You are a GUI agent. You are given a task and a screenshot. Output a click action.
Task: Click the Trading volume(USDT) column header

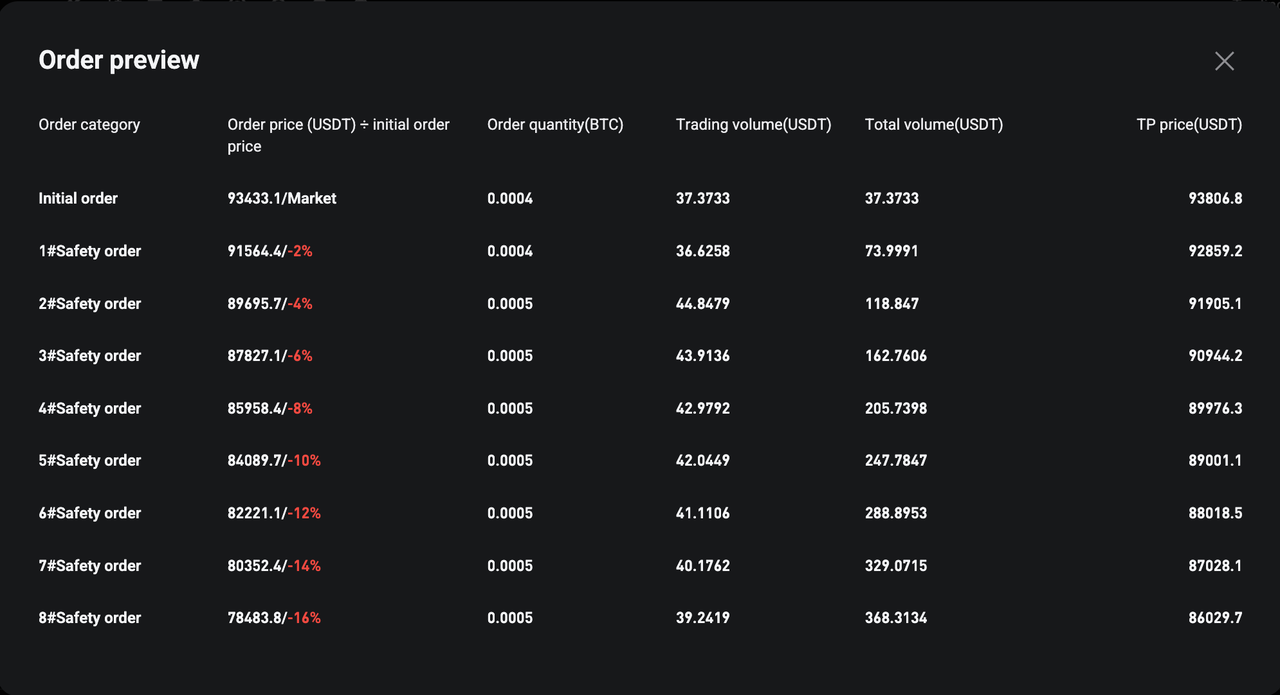click(x=753, y=125)
